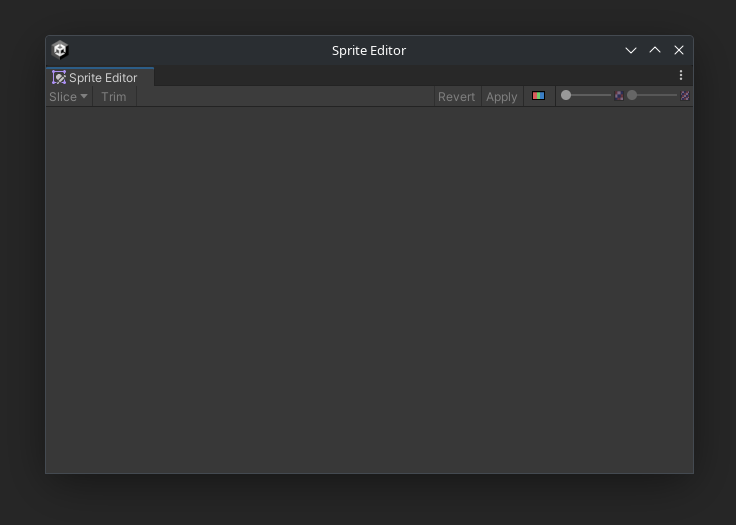Screen dimensions: 736x525
Task: Toggle the RGB/alpha color channel view button
Action: (x=538, y=96)
